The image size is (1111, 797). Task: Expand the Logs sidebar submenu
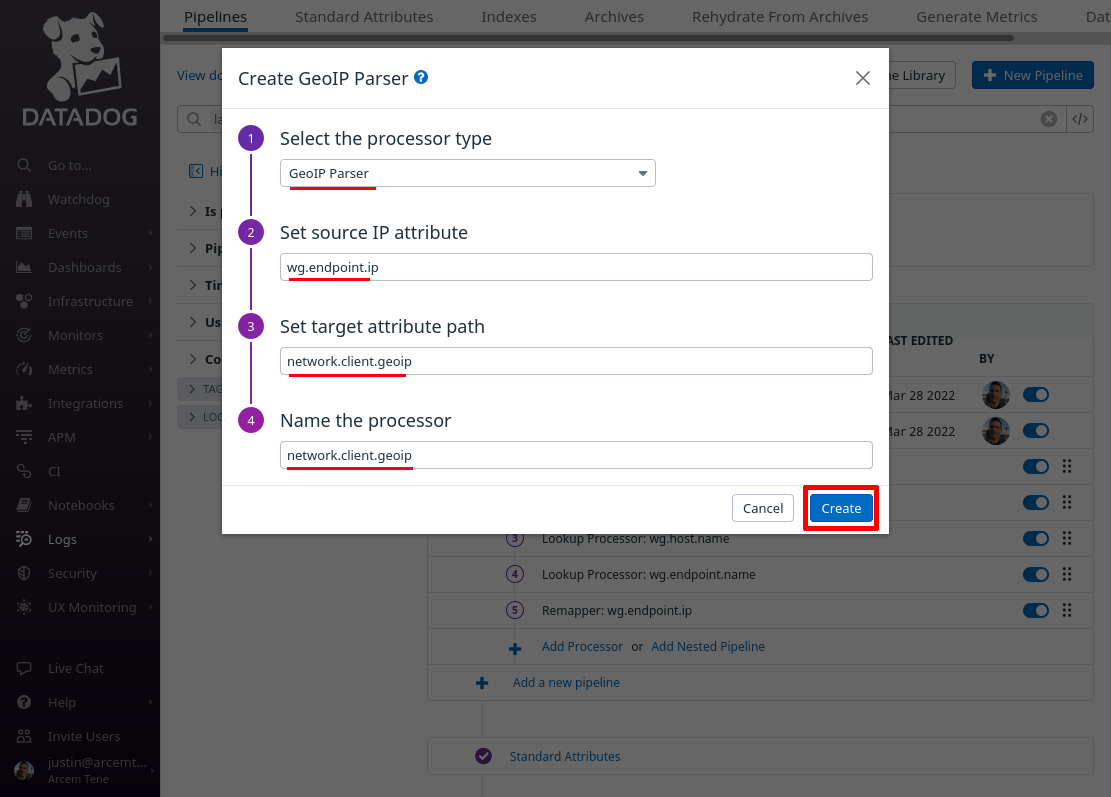coord(150,539)
